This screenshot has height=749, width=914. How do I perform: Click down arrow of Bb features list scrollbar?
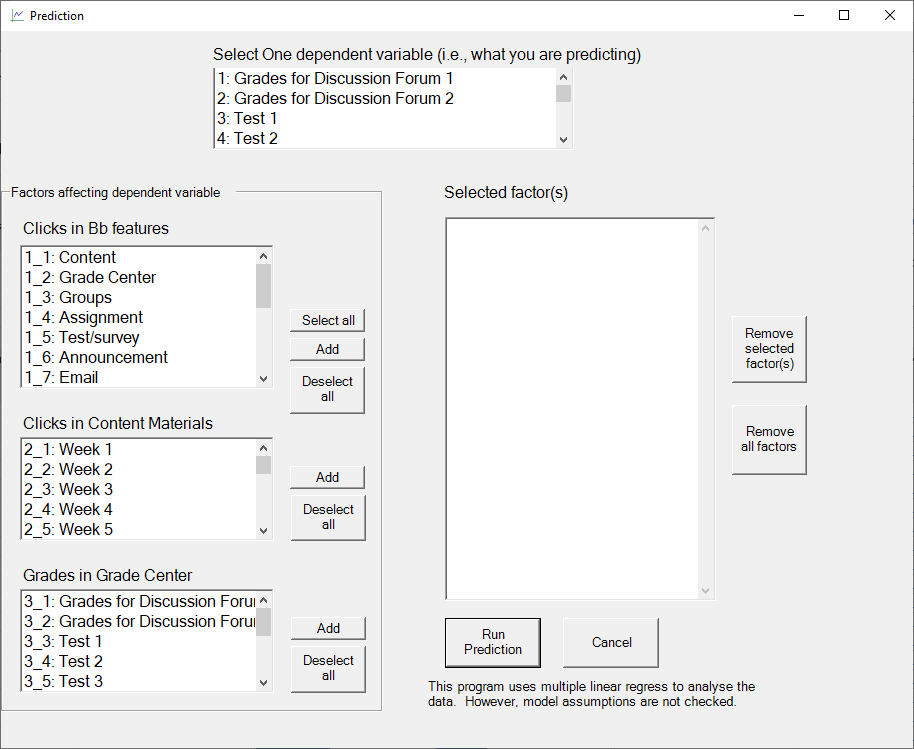click(263, 379)
